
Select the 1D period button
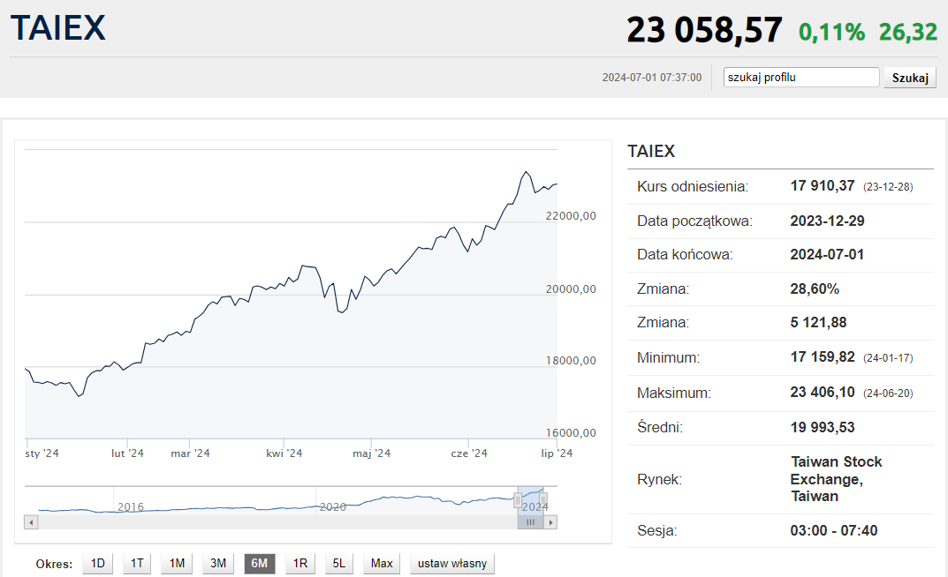tap(97, 563)
